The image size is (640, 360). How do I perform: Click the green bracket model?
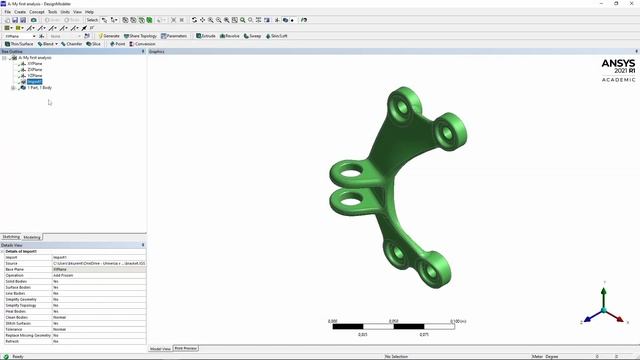click(398, 187)
